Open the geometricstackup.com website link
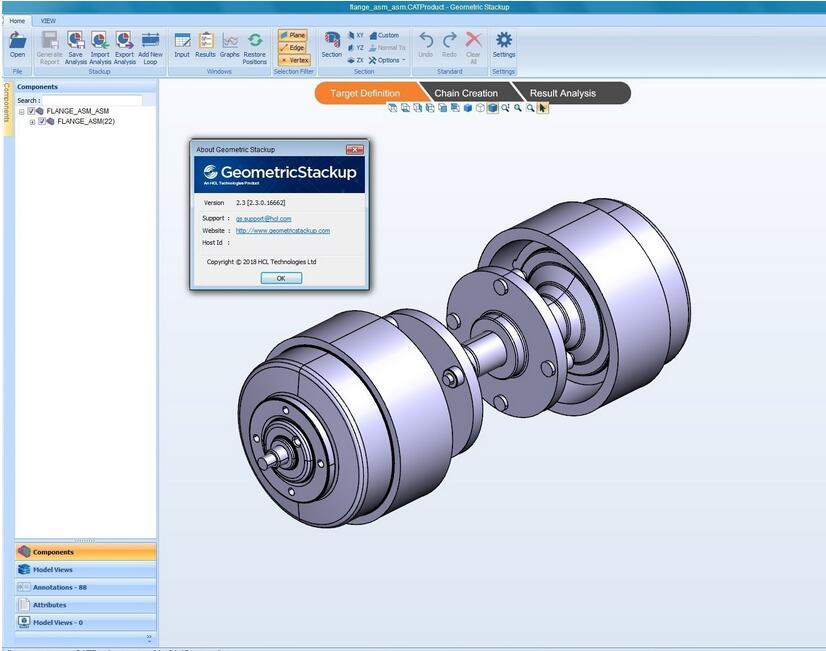 click(x=283, y=231)
